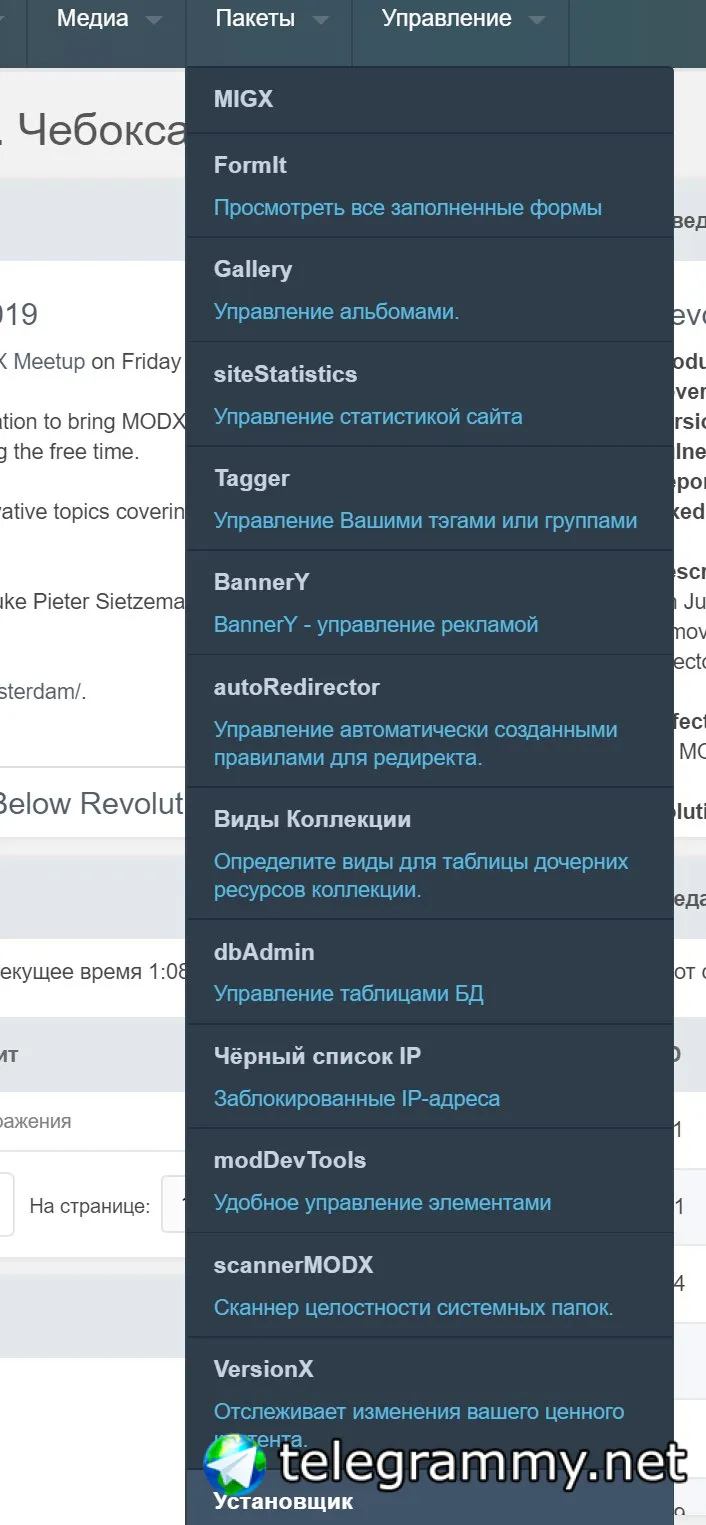Viewport: 706px width, 1525px height.
Task: Open VersionX content tracking item
Action: (x=429, y=1403)
